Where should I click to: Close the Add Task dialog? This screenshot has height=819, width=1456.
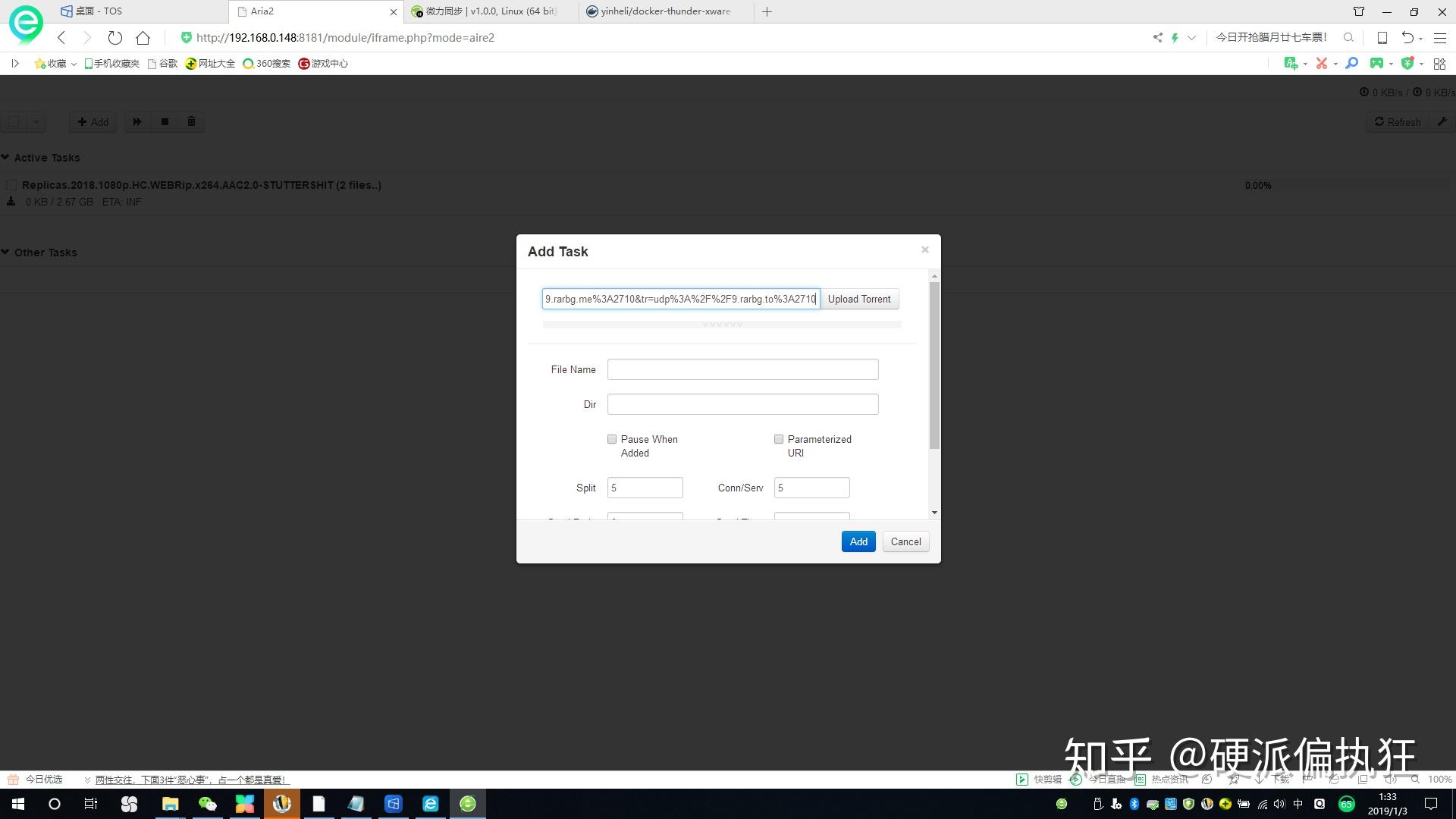(924, 249)
